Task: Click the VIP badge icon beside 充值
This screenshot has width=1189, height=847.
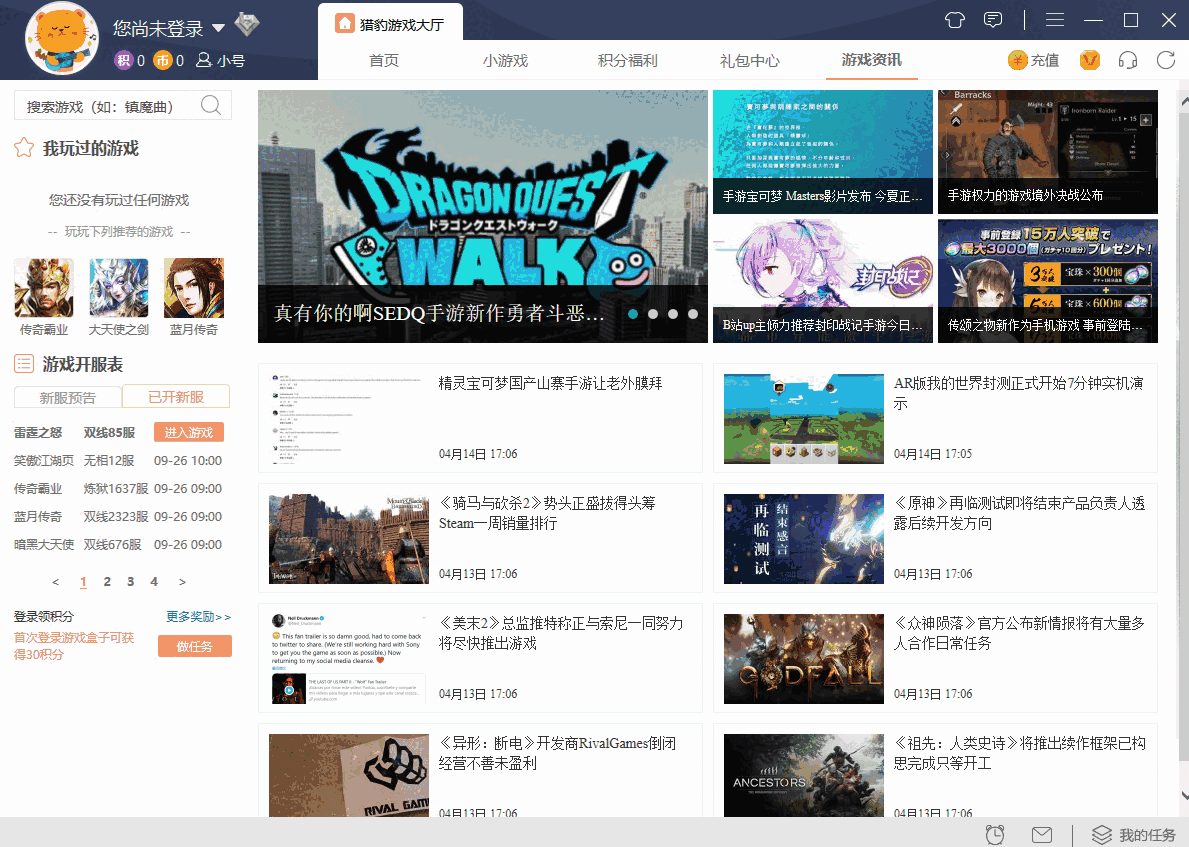Action: coord(1090,60)
